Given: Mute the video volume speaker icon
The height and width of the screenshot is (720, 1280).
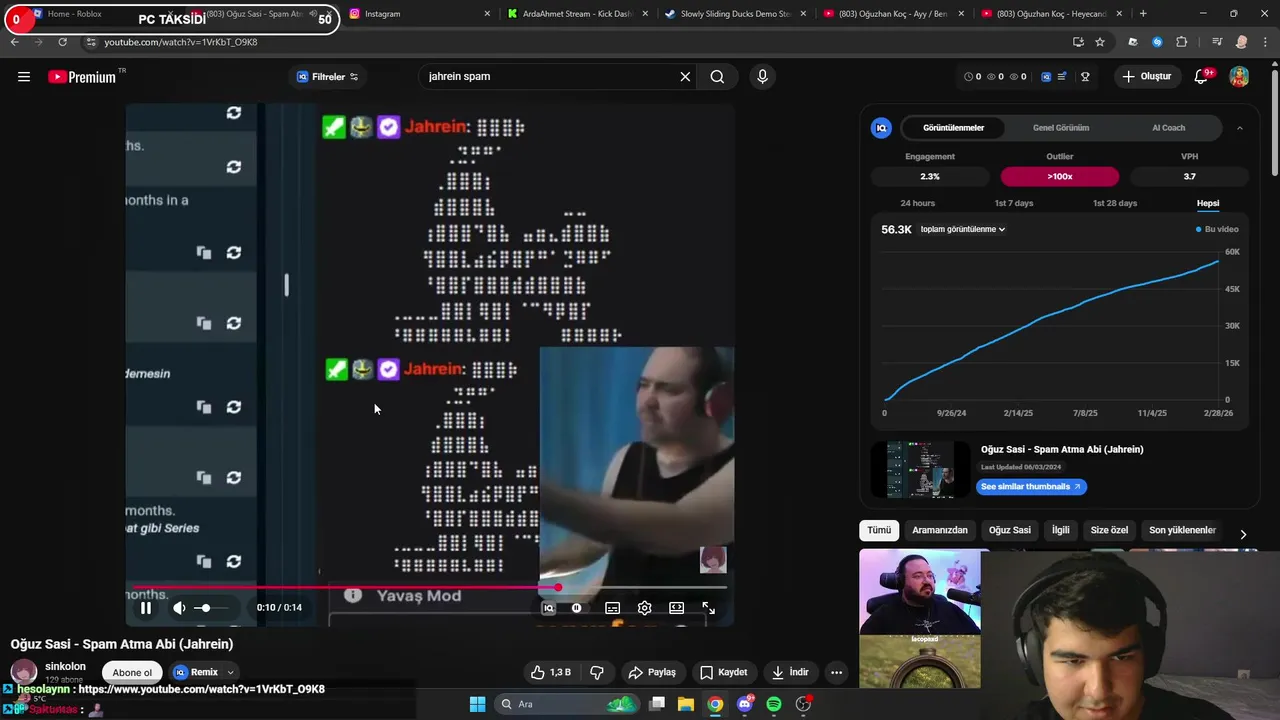Looking at the screenshot, I should coord(179,607).
